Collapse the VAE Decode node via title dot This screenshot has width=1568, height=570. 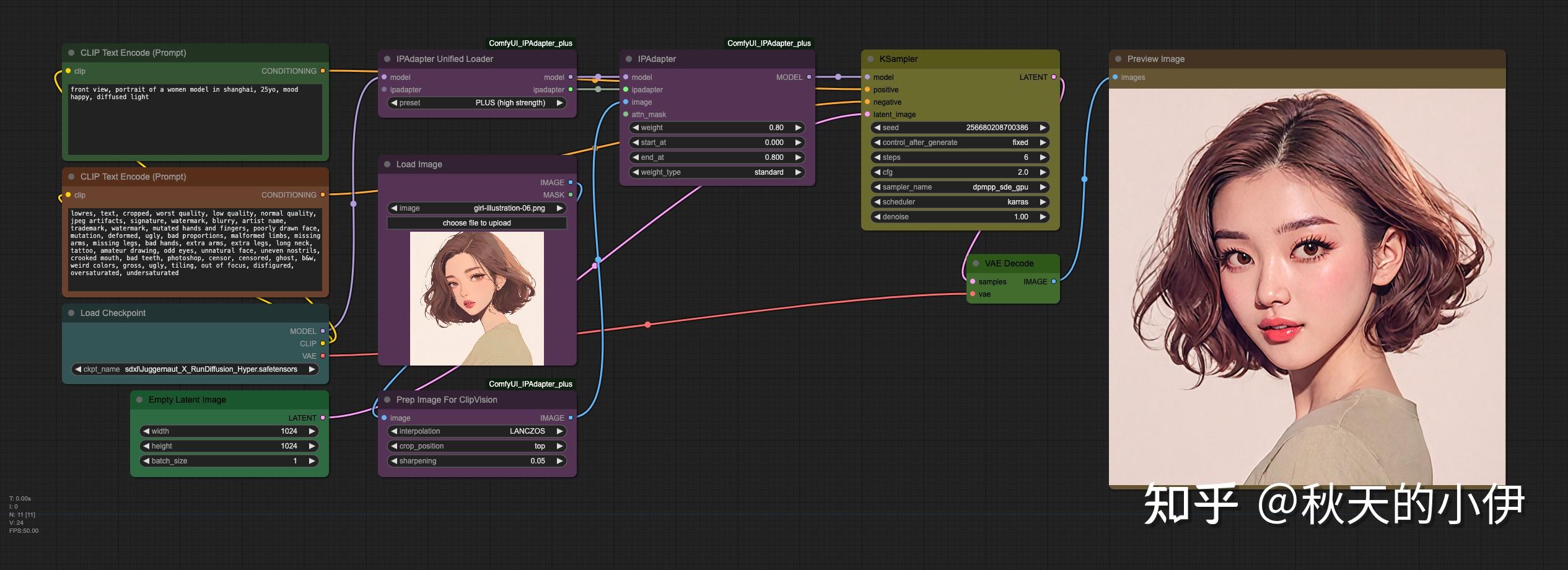[976, 263]
